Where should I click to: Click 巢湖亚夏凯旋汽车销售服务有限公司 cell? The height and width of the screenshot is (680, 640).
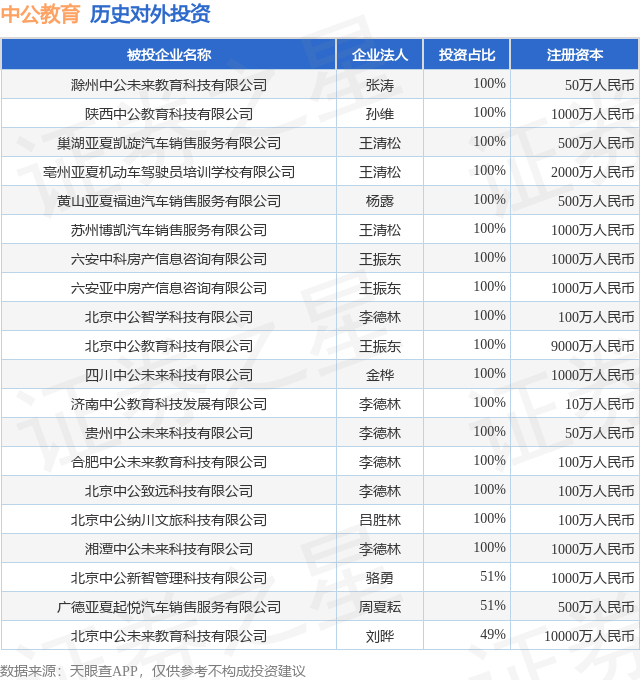coord(169,143)
